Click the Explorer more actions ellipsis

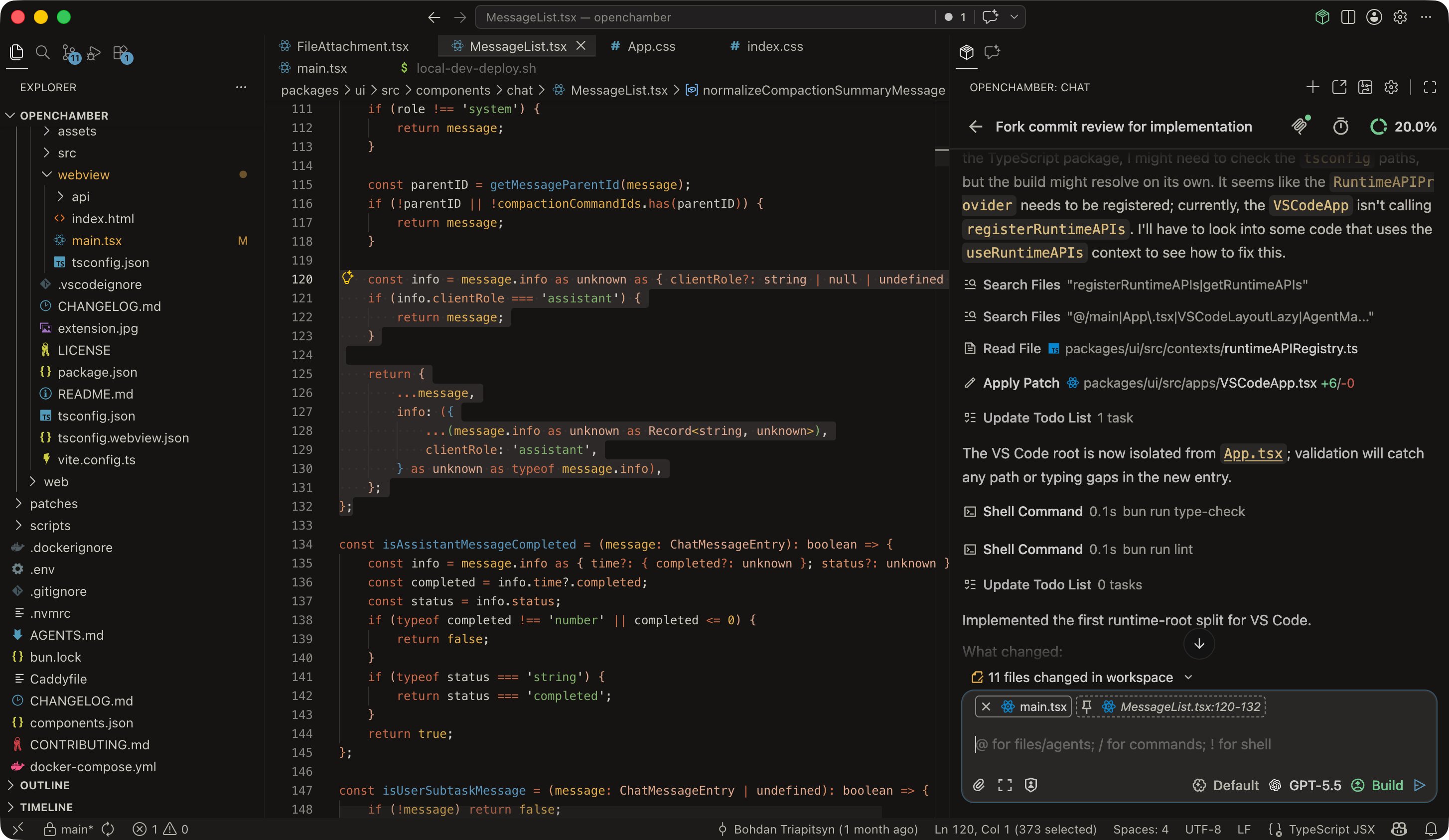click(x=241, y=87)
